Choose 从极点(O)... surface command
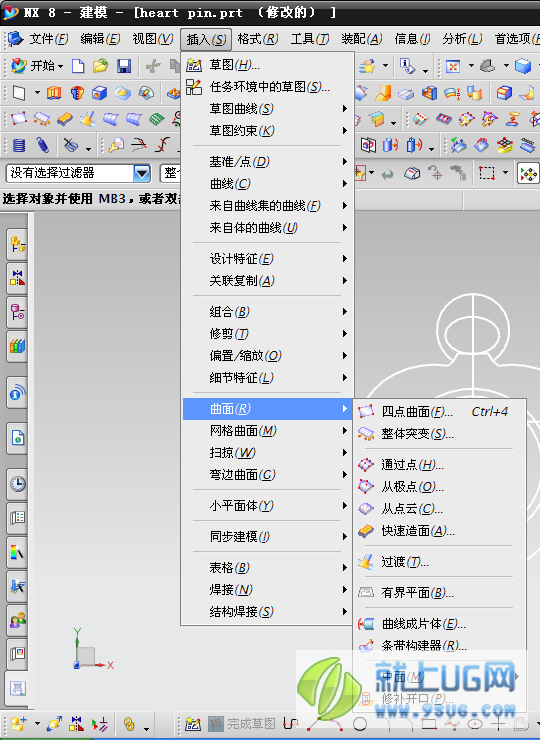The width and height of the screenshot is (540, 740). pos(439,487)
